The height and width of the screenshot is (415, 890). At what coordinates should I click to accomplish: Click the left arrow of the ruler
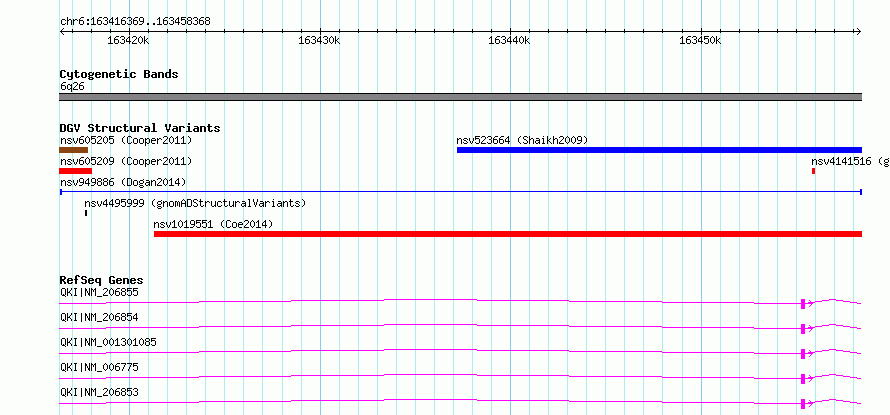[62, 32]
